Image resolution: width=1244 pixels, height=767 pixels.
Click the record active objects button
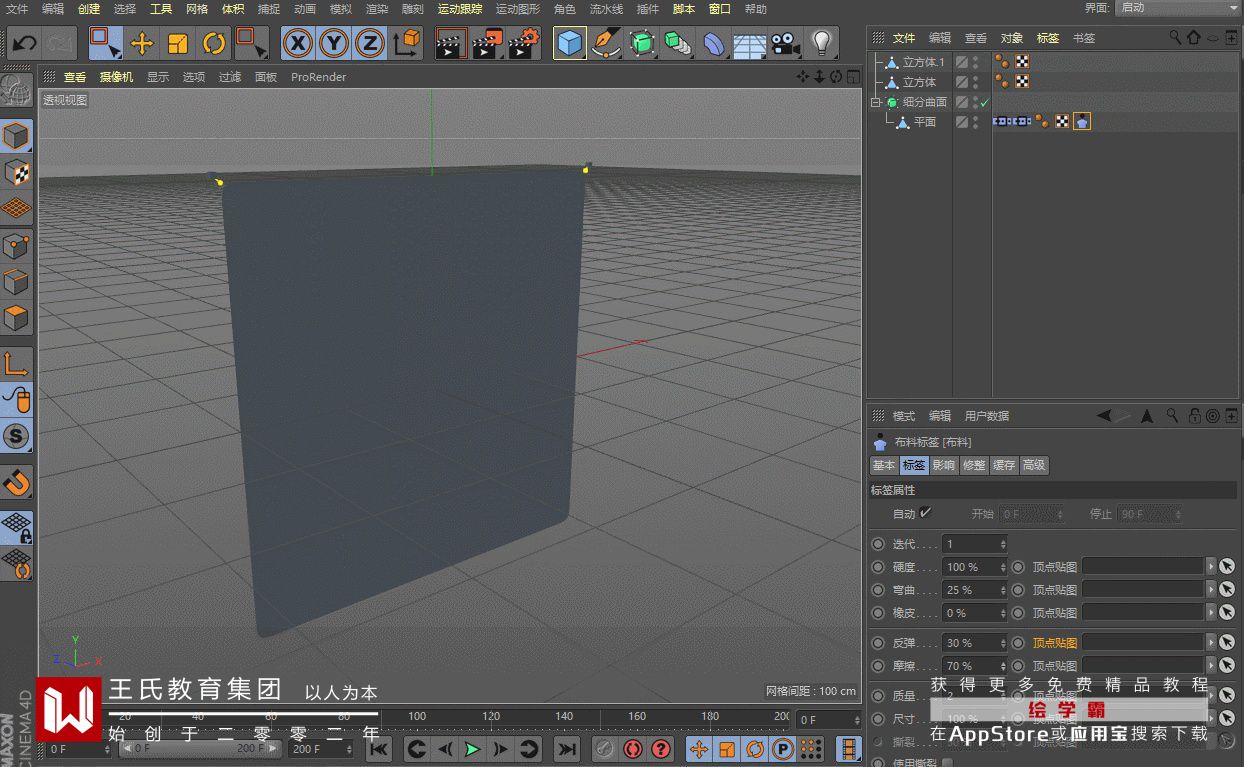click(x=605, y=749)
